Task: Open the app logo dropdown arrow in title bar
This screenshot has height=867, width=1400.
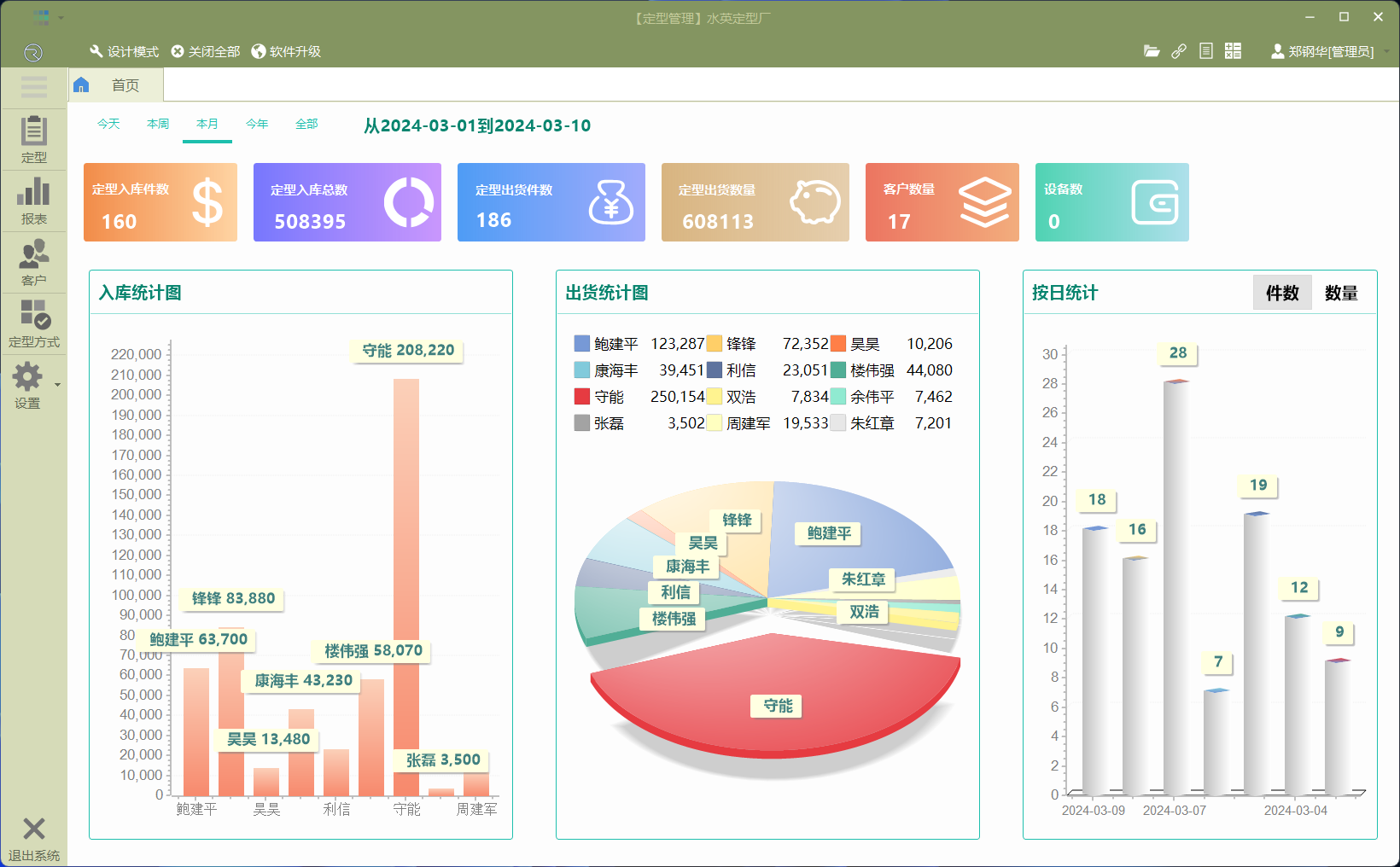Action: [x=61, y=18]
